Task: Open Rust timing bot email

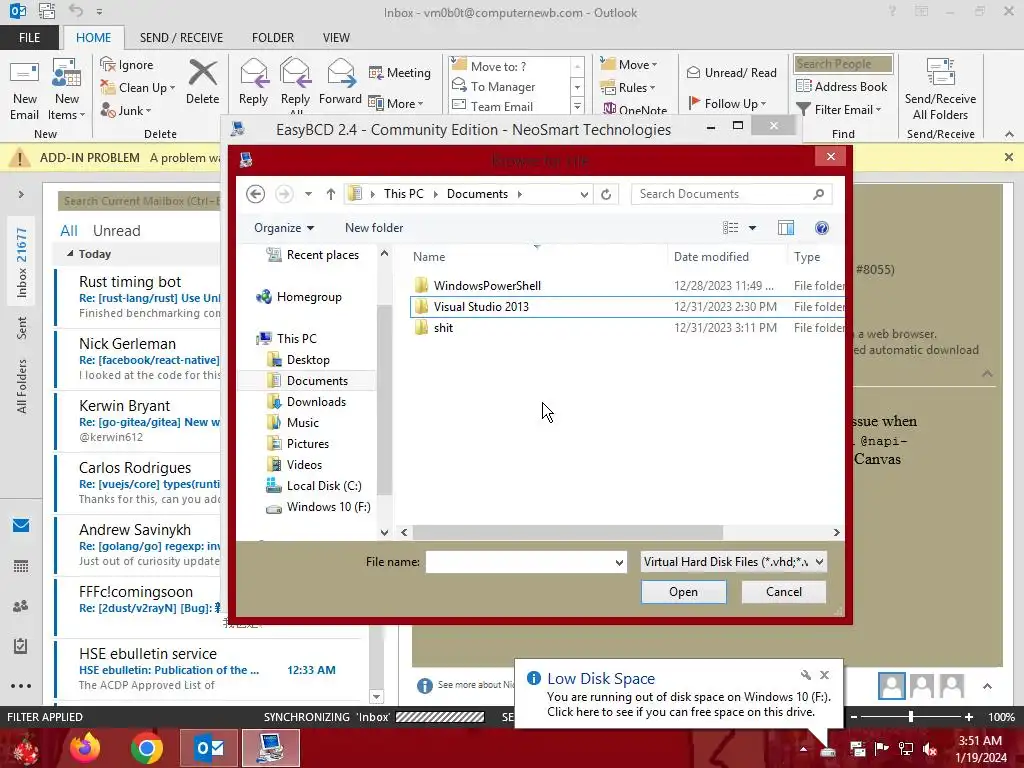Action: (137, 297)
